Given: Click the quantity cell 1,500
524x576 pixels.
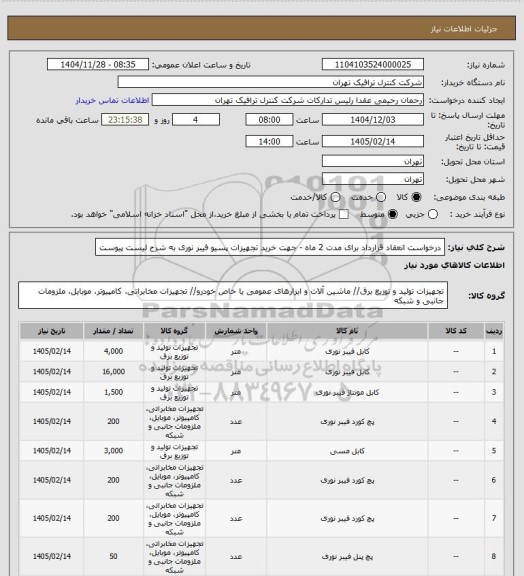Looking at the screenshot, I should click(114, 392).
